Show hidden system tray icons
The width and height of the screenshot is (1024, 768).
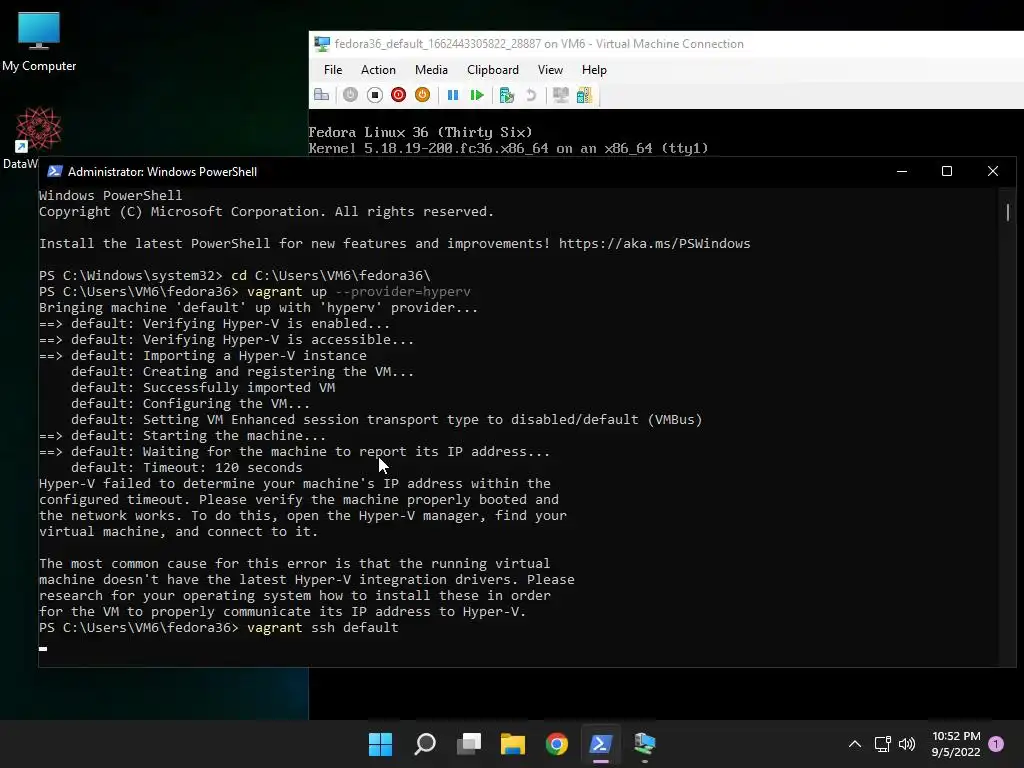pos(855,744)
